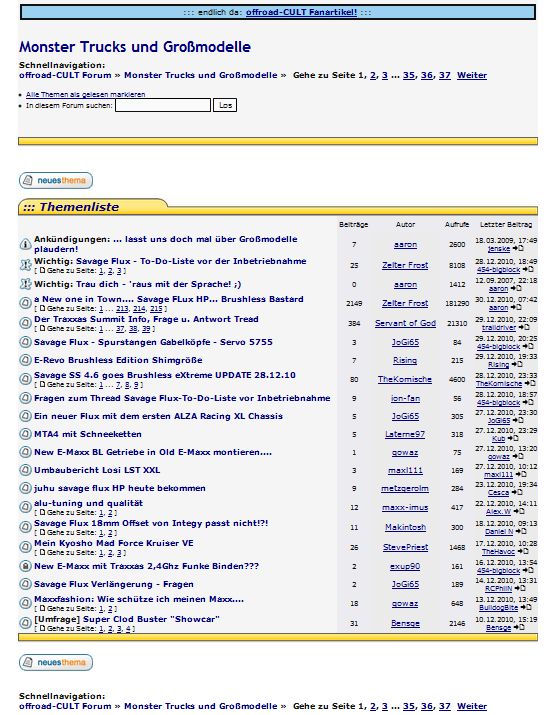Focus the forum search input field
The height and width of the screenshot is (715, 557).
163,105
